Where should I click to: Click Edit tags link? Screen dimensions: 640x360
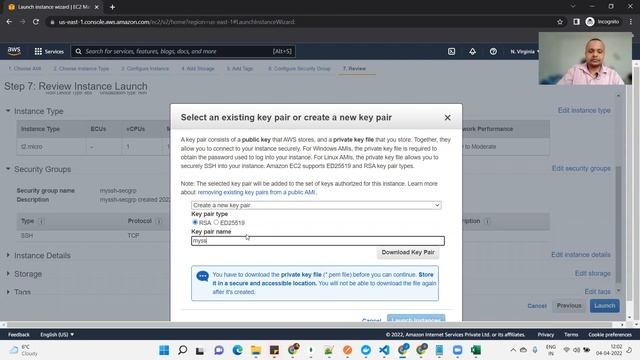598,291
